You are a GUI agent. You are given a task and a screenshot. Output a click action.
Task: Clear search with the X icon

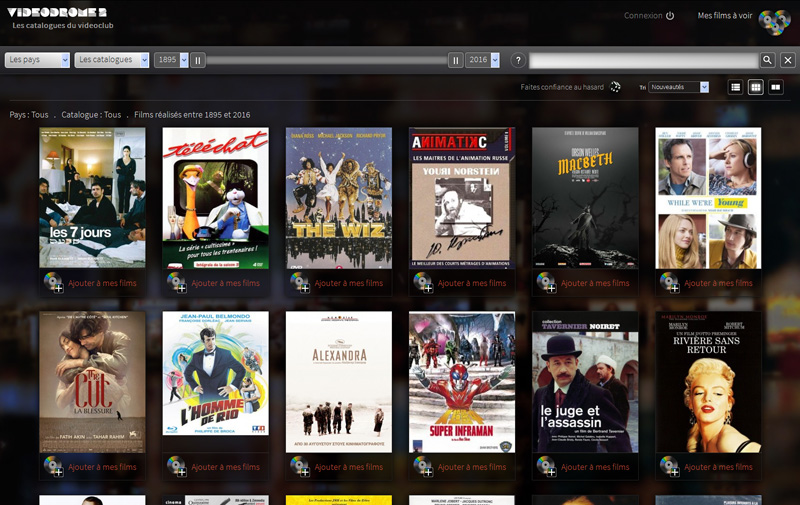788,60
